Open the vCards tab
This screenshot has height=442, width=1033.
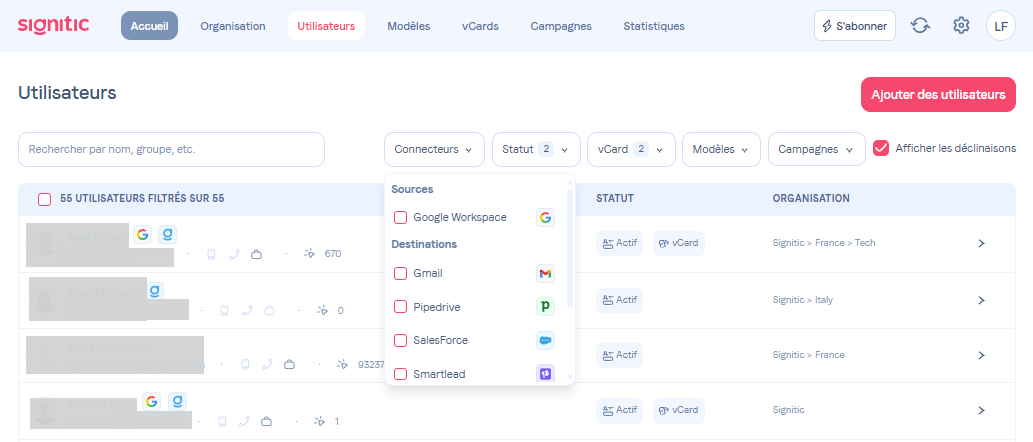point(480,26)
